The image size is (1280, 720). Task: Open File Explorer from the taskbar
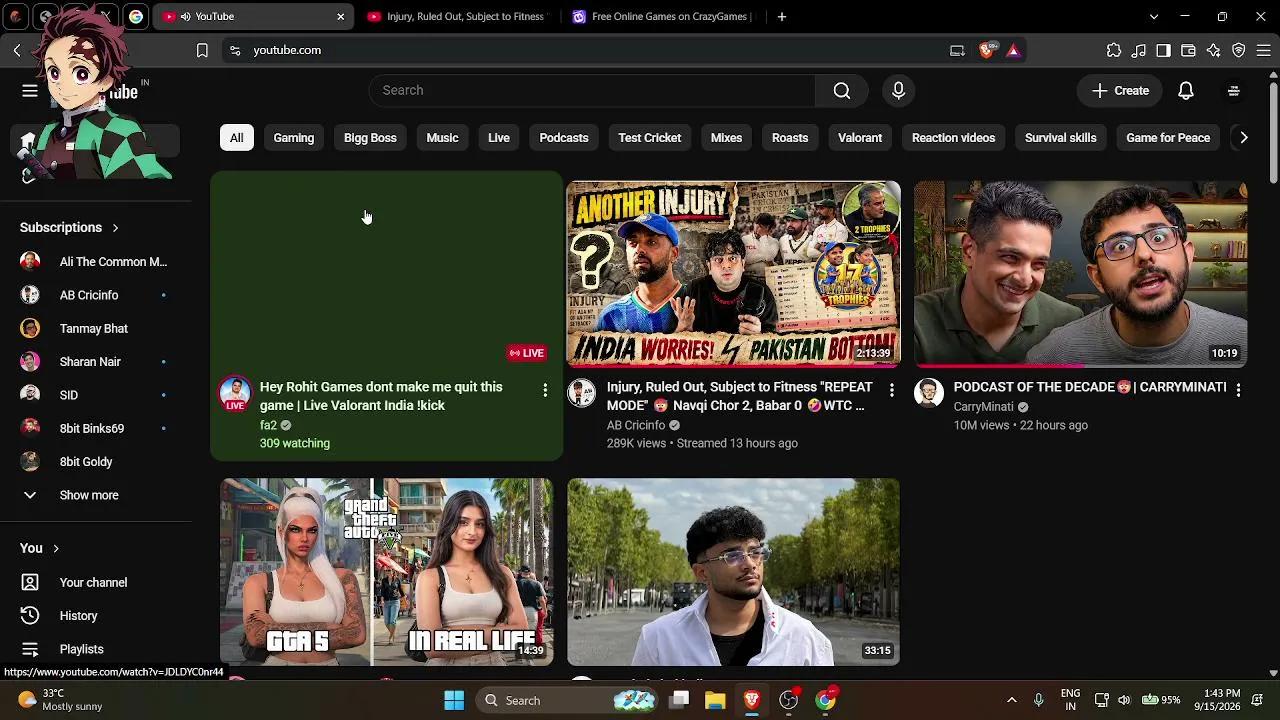tap(715, 700)
